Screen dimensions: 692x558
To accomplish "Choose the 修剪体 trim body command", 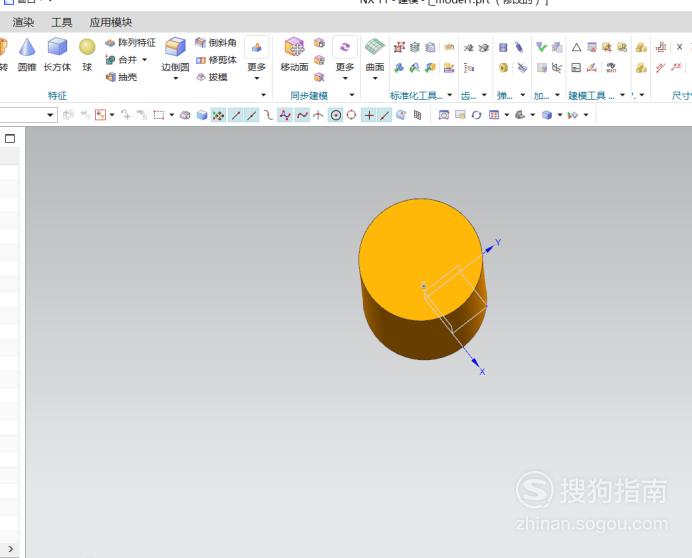I will coord(216,60).
